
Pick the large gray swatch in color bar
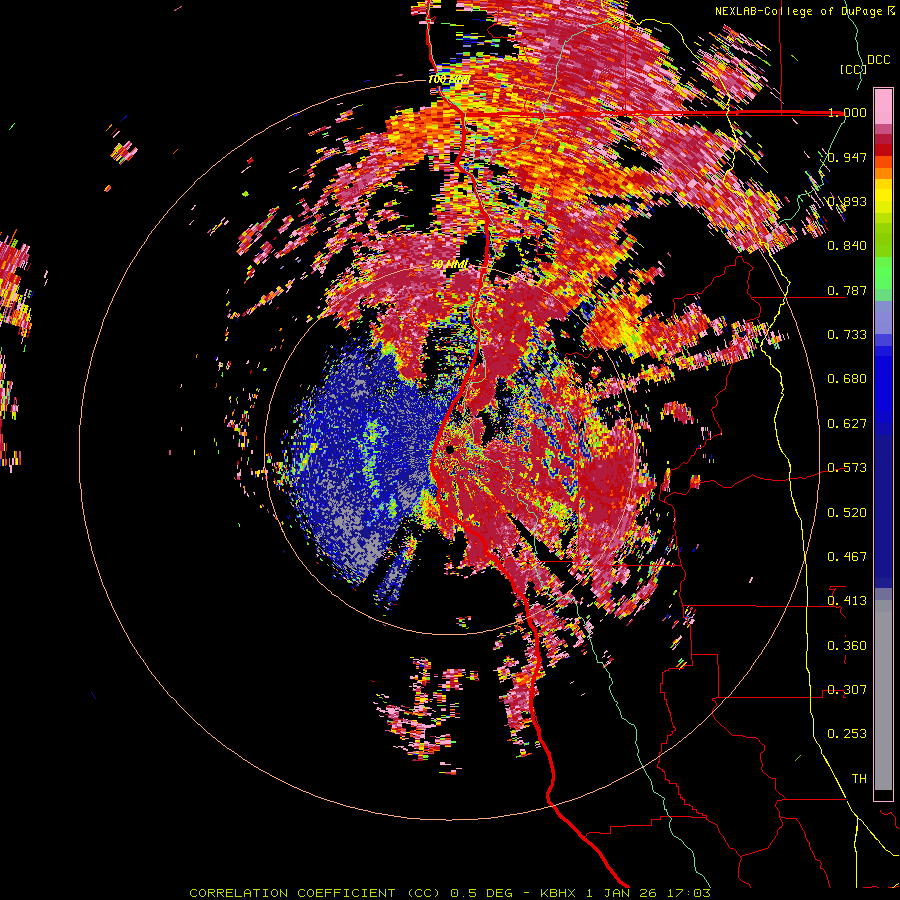[883, 695]
